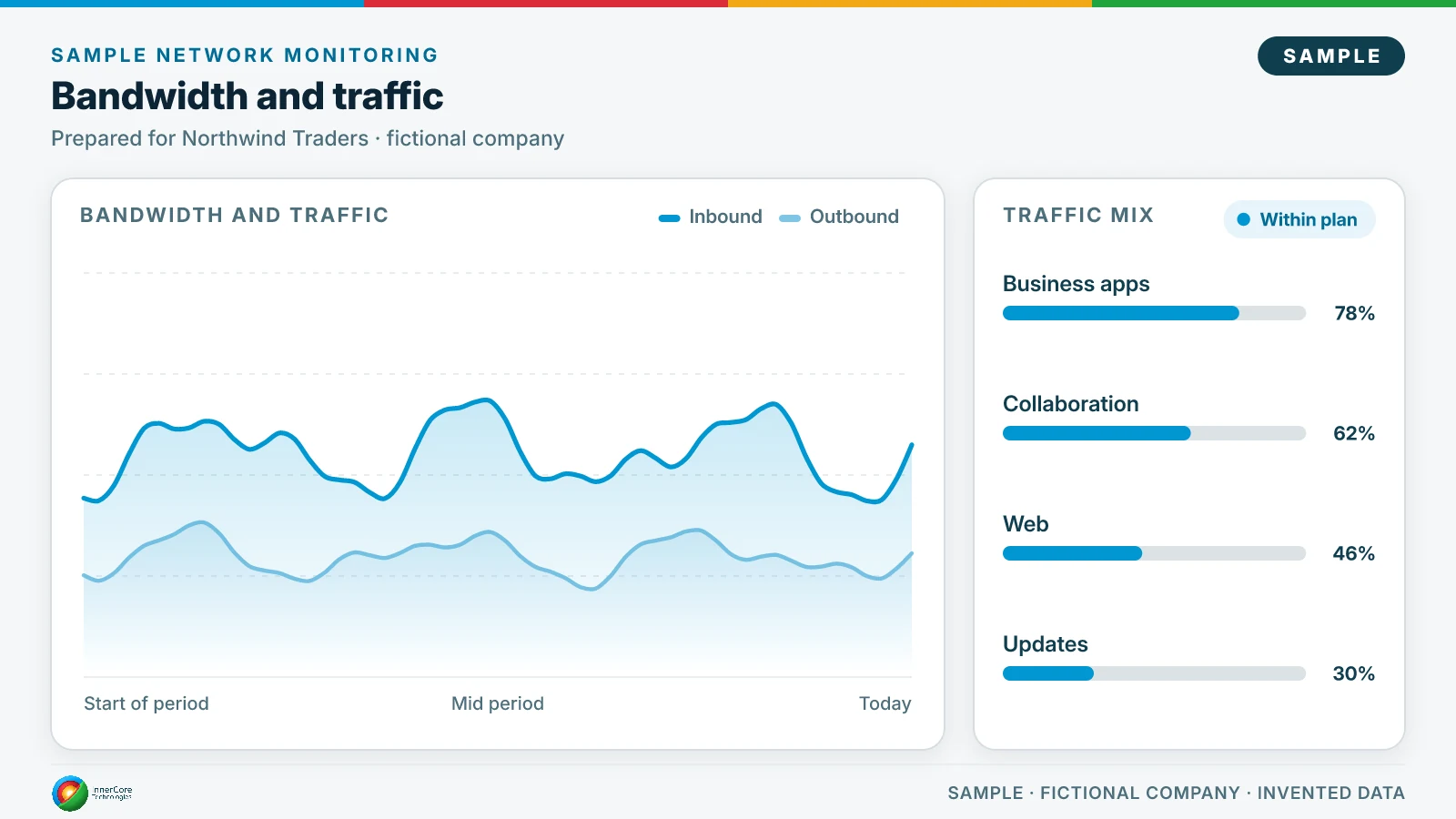1456x819 pixels.
Task: Select the "62%" value
Action: coord(1354,433)
